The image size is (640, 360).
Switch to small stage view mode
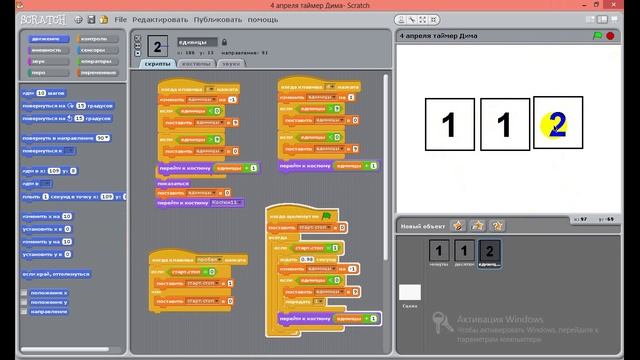(590, 20)
